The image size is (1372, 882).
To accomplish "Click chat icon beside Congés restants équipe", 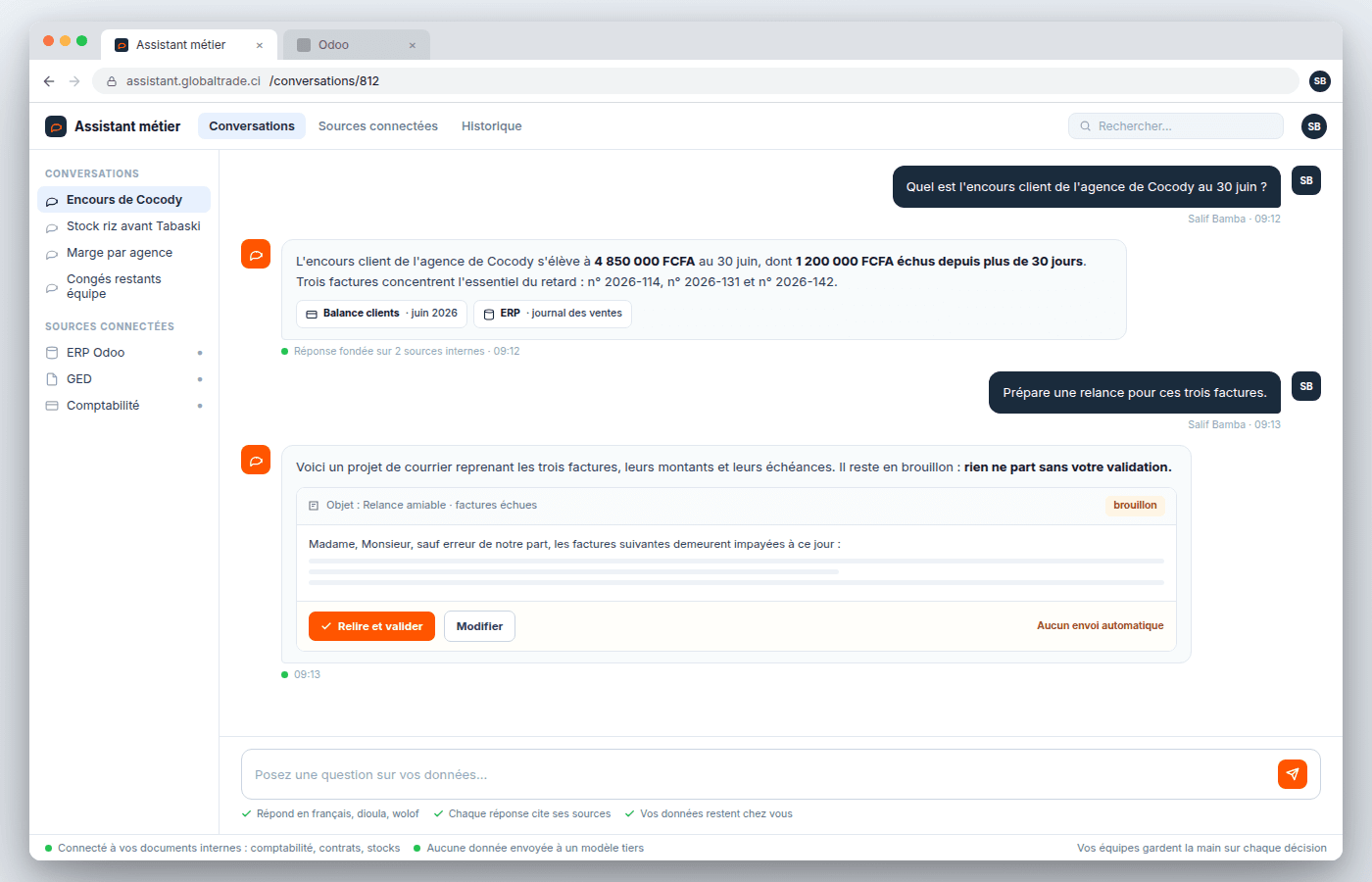I will (52, 287).
